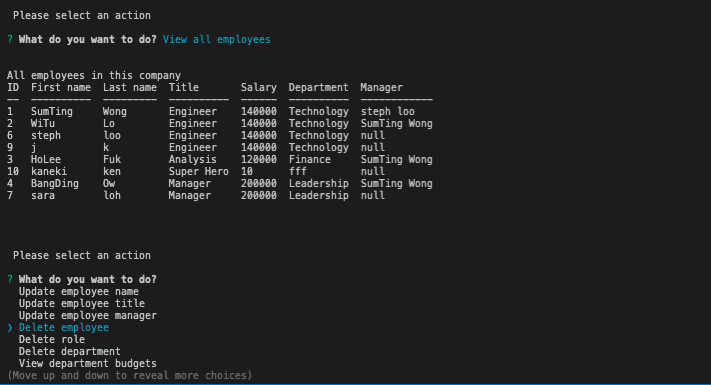Click salary '200000' in BangDing's row

tap(258, 184)
